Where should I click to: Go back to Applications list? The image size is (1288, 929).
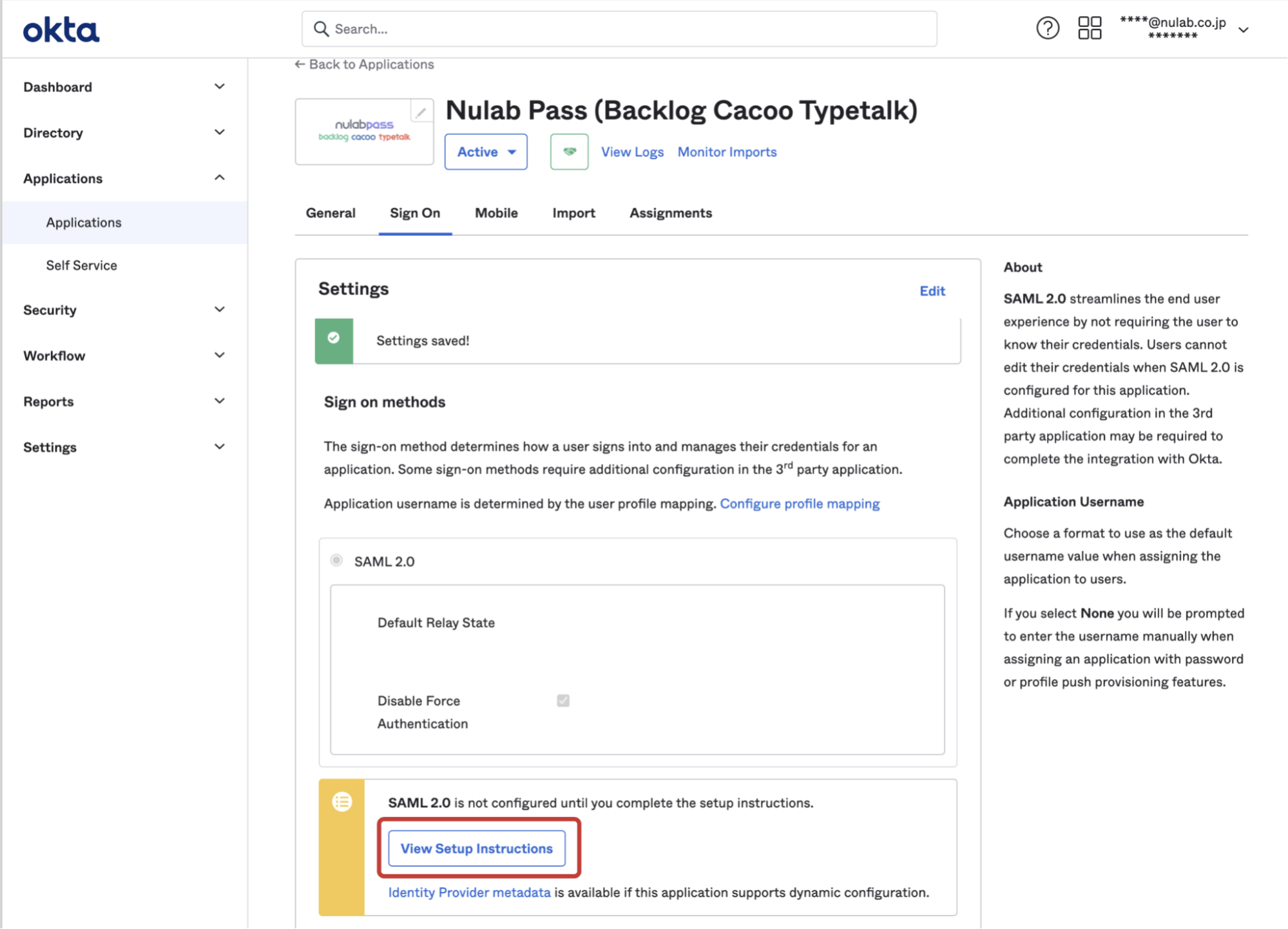click(x=364, y=64)
